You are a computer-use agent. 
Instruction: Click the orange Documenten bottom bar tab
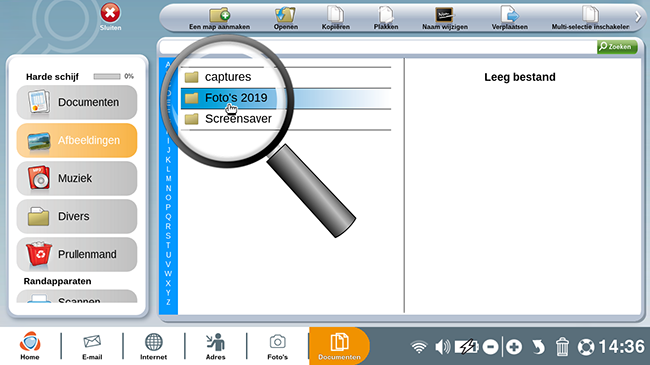click(339, 346)
